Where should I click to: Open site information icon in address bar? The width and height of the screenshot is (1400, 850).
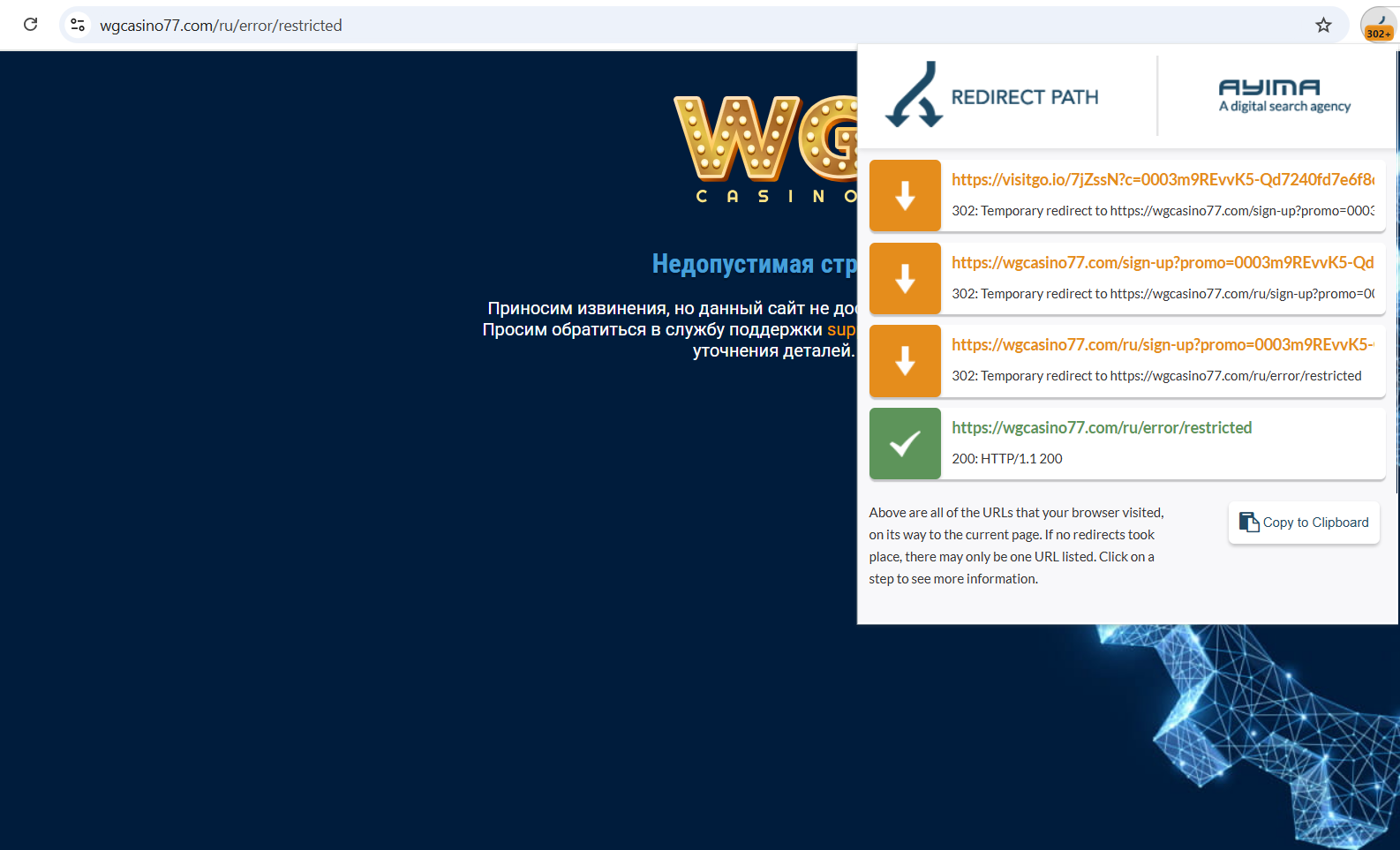(78, 25)
